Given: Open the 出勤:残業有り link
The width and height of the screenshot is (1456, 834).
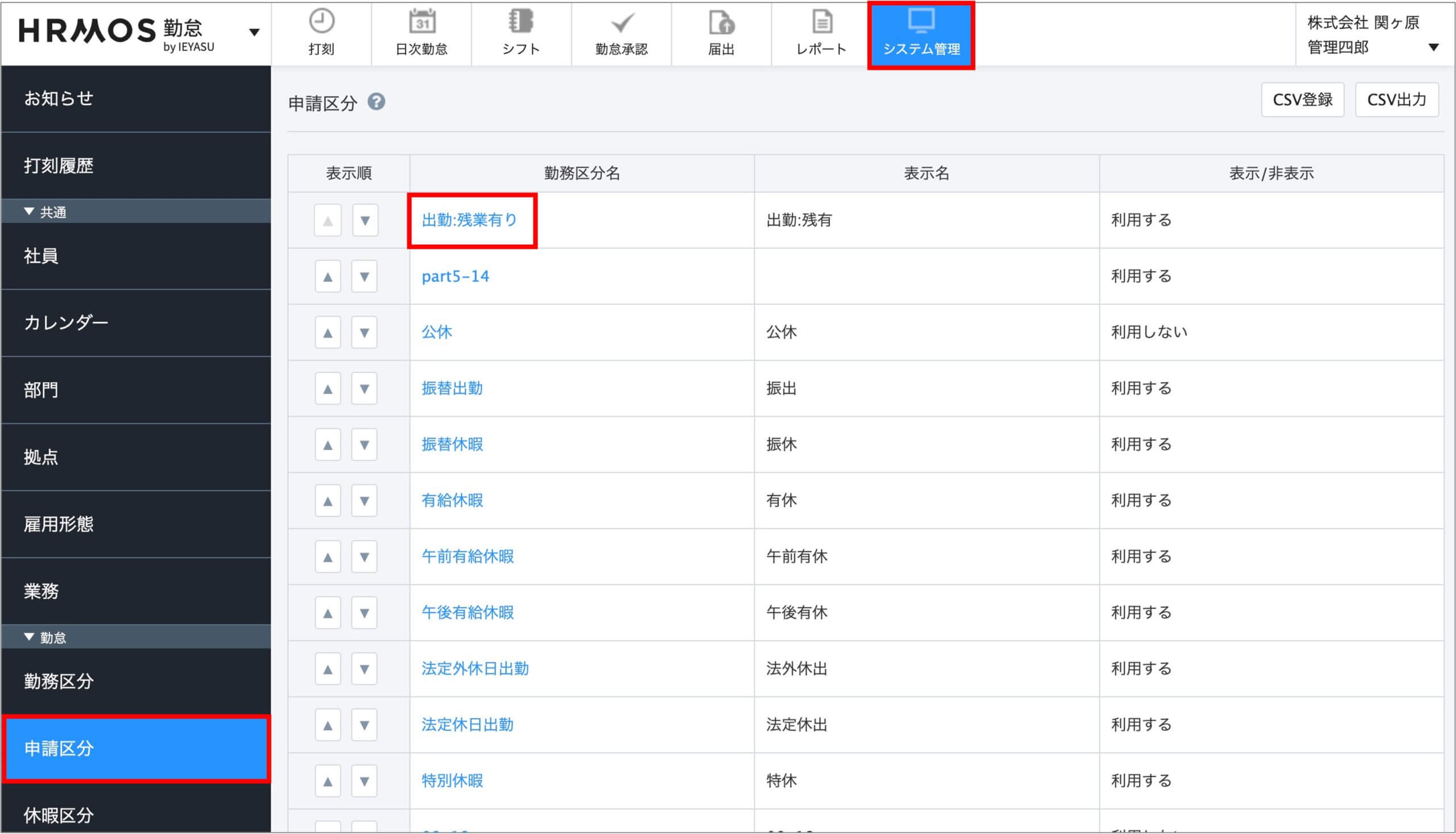Looking at the screenshot, I should coord(469,220).
